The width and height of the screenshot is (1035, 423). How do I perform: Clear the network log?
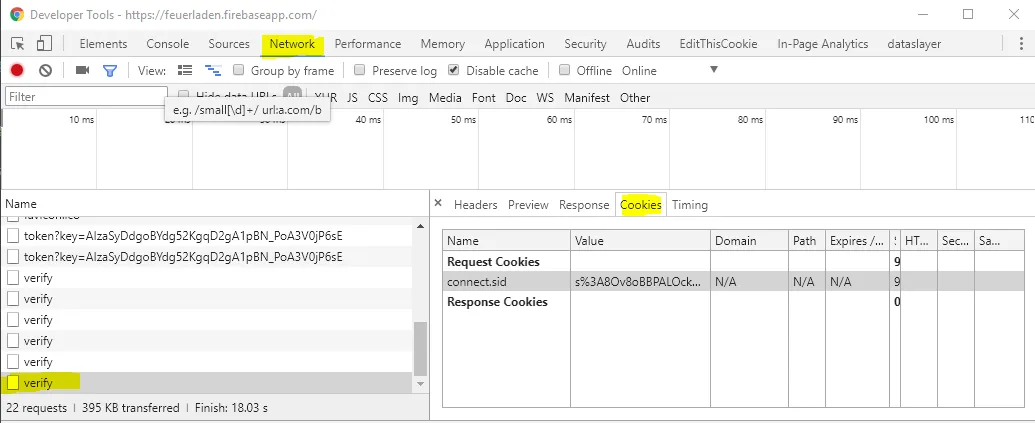pyautogui.click(x=45, y=71)
